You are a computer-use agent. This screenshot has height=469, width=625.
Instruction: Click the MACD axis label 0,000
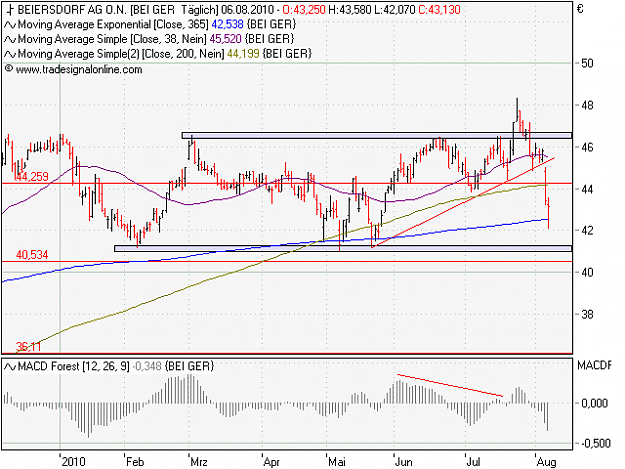594,403
